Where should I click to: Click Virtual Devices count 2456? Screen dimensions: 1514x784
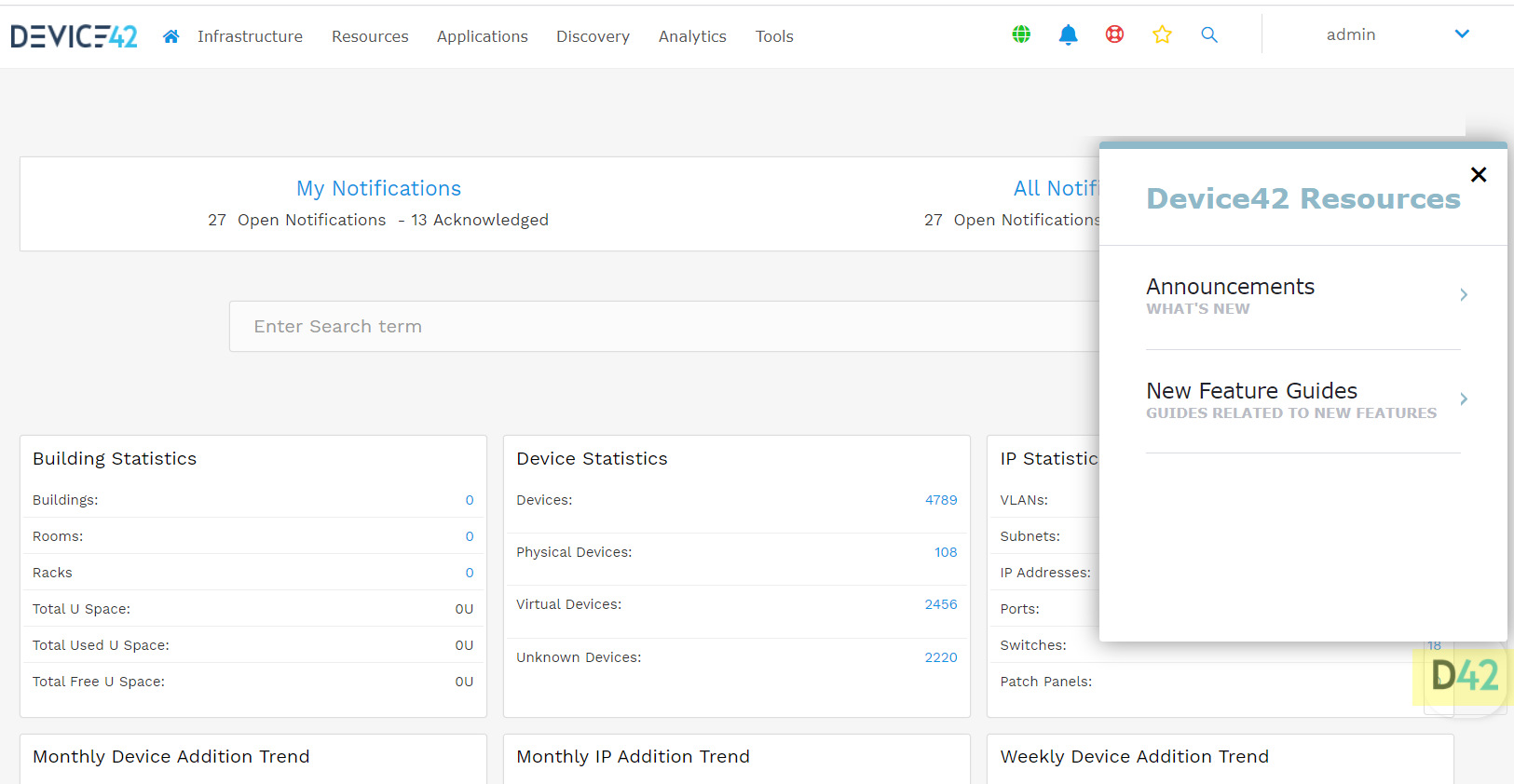[x=941, y=604]
